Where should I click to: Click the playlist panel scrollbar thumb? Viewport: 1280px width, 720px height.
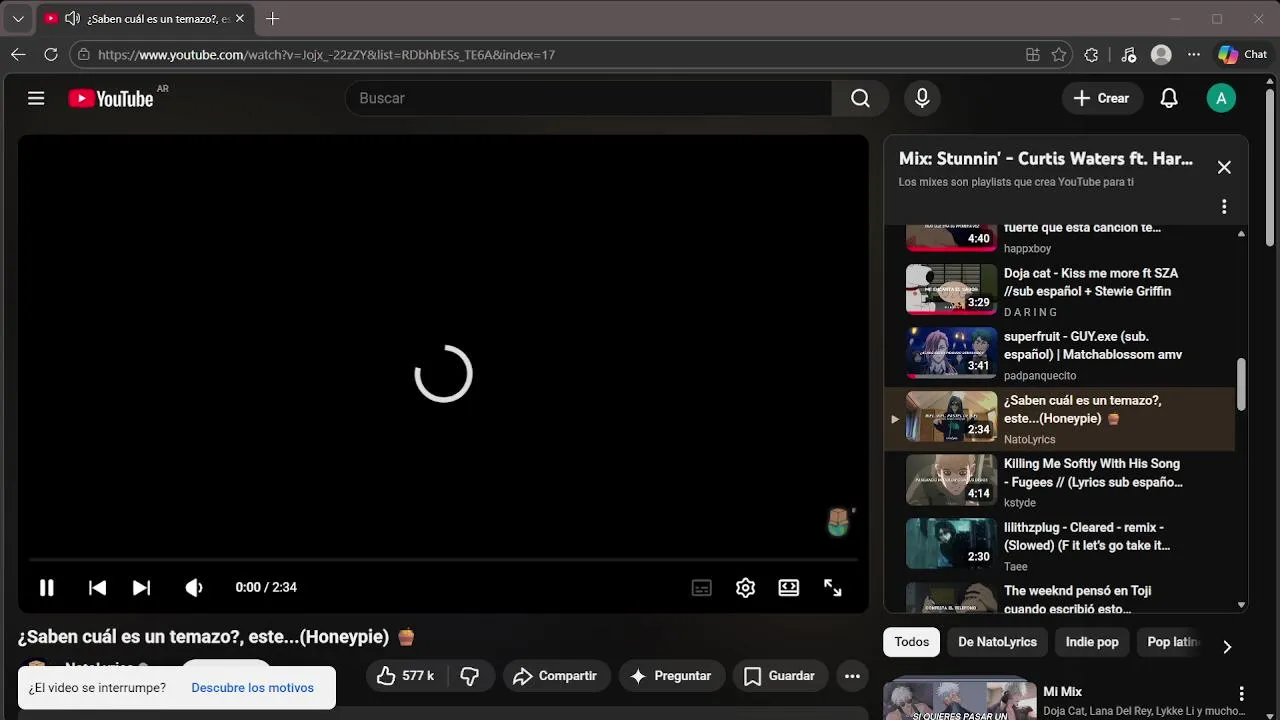(1241, 384)
